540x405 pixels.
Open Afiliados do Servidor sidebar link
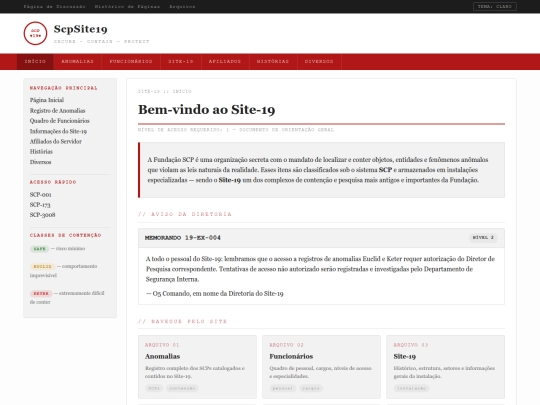pyautogui.click(x=56, y=142)
